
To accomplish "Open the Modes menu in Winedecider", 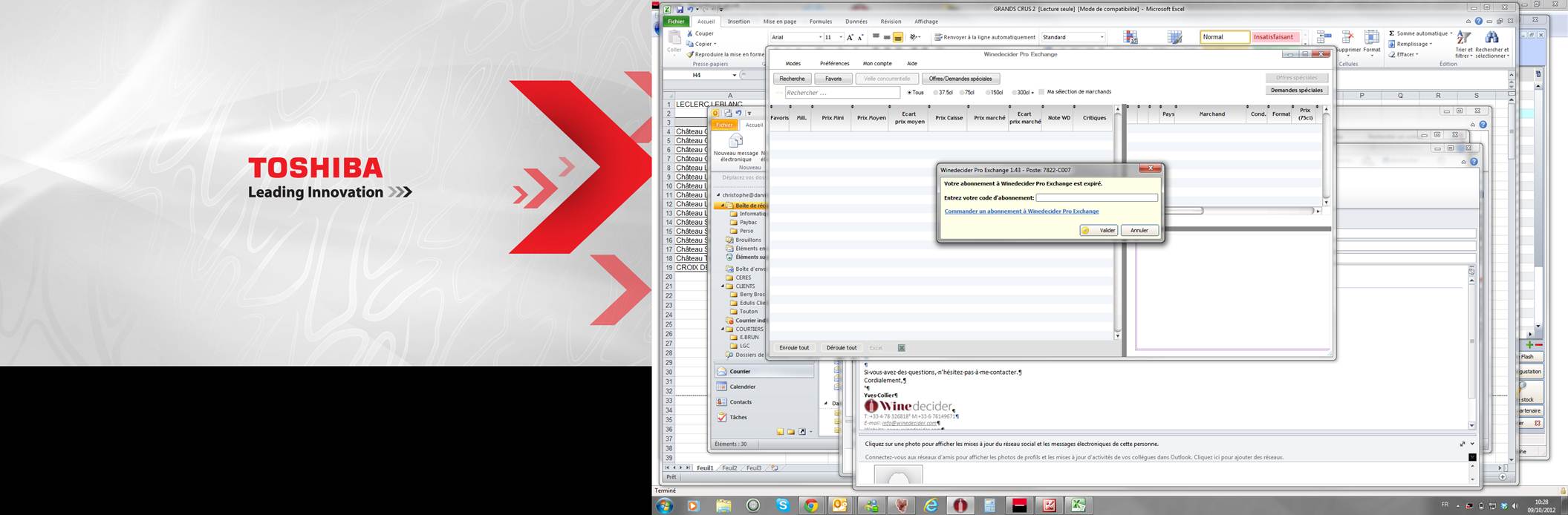I will pyautogui.click(x=793, y=64).
